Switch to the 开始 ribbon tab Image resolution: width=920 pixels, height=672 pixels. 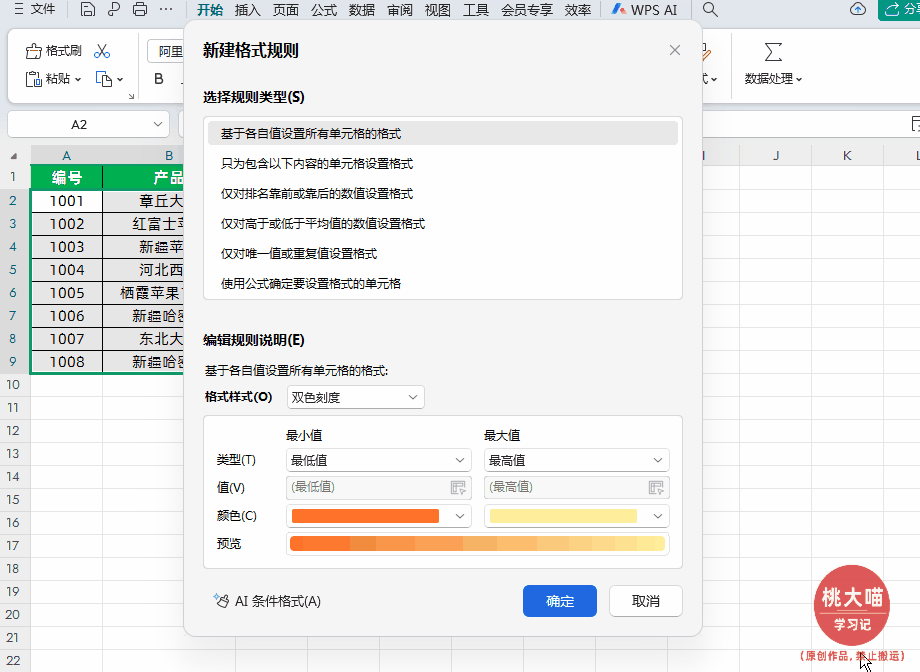209,10
